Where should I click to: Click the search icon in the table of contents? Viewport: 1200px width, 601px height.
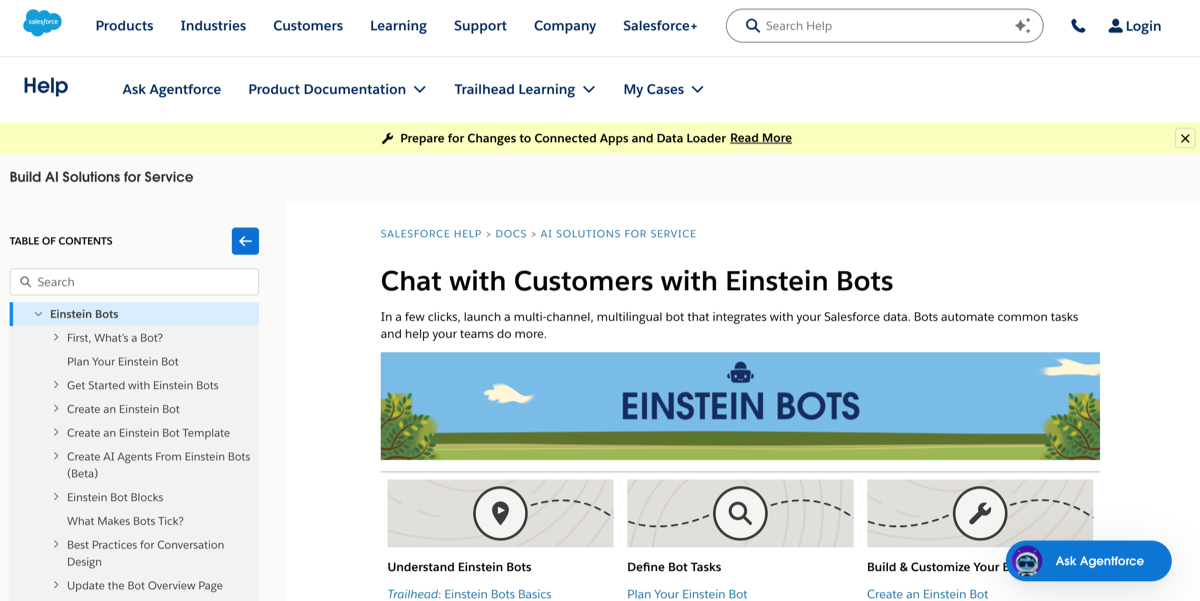point(26,281)
